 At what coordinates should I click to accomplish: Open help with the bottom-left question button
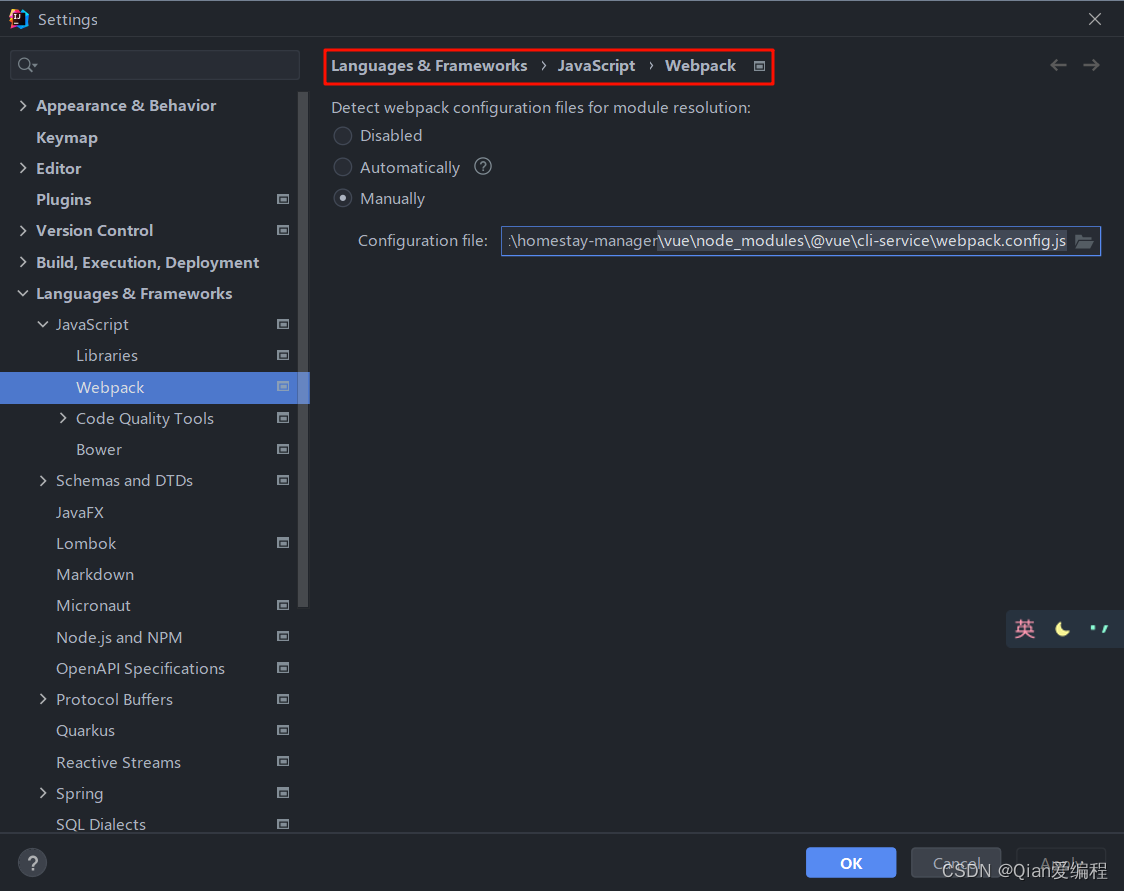pyautogui.click(x=32, y=863)
